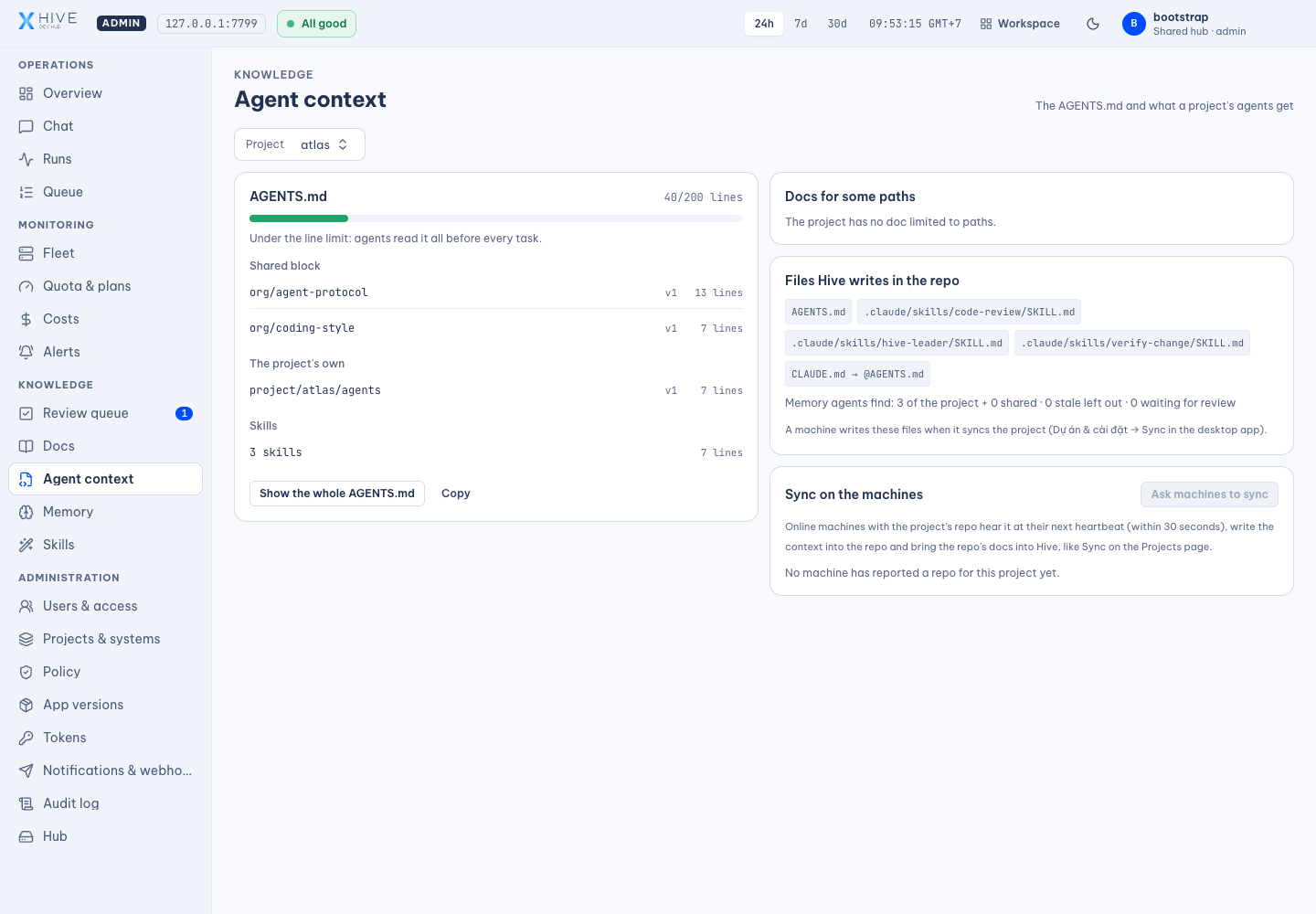
Task: Click the org/coding-style shared block row
Action: click(x=496, y=328)
